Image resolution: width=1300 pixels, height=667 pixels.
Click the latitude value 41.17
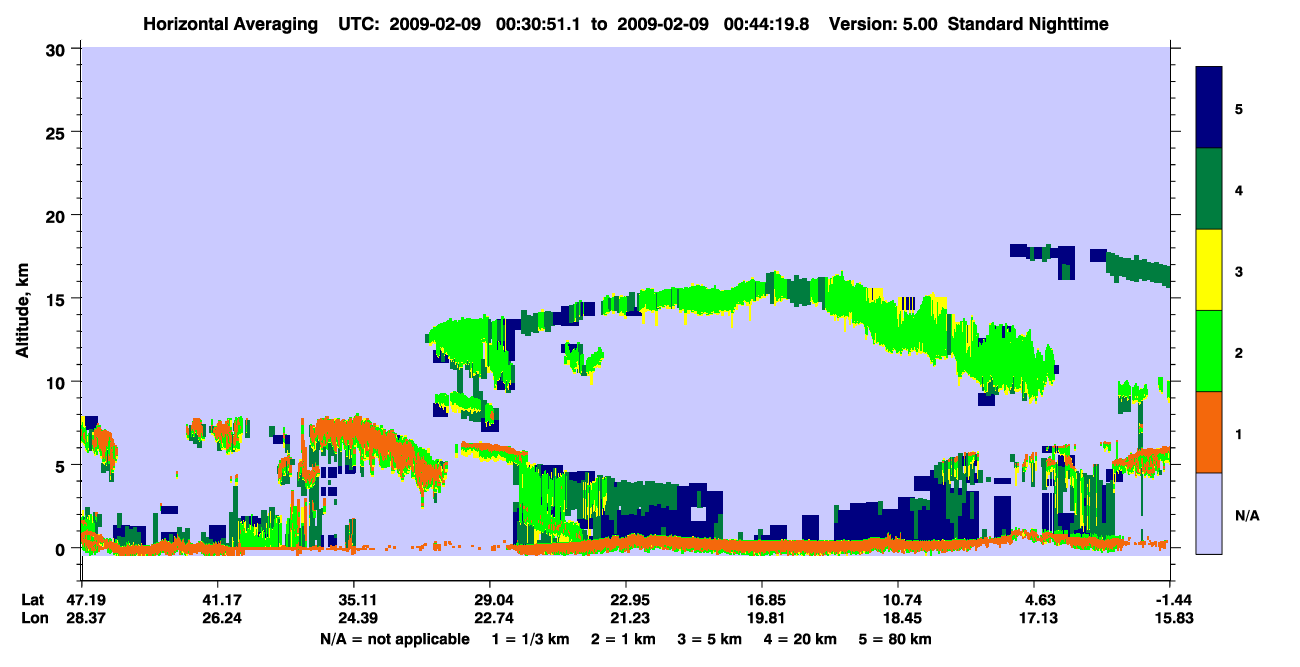pyautogui.click(x=217, y=600)
